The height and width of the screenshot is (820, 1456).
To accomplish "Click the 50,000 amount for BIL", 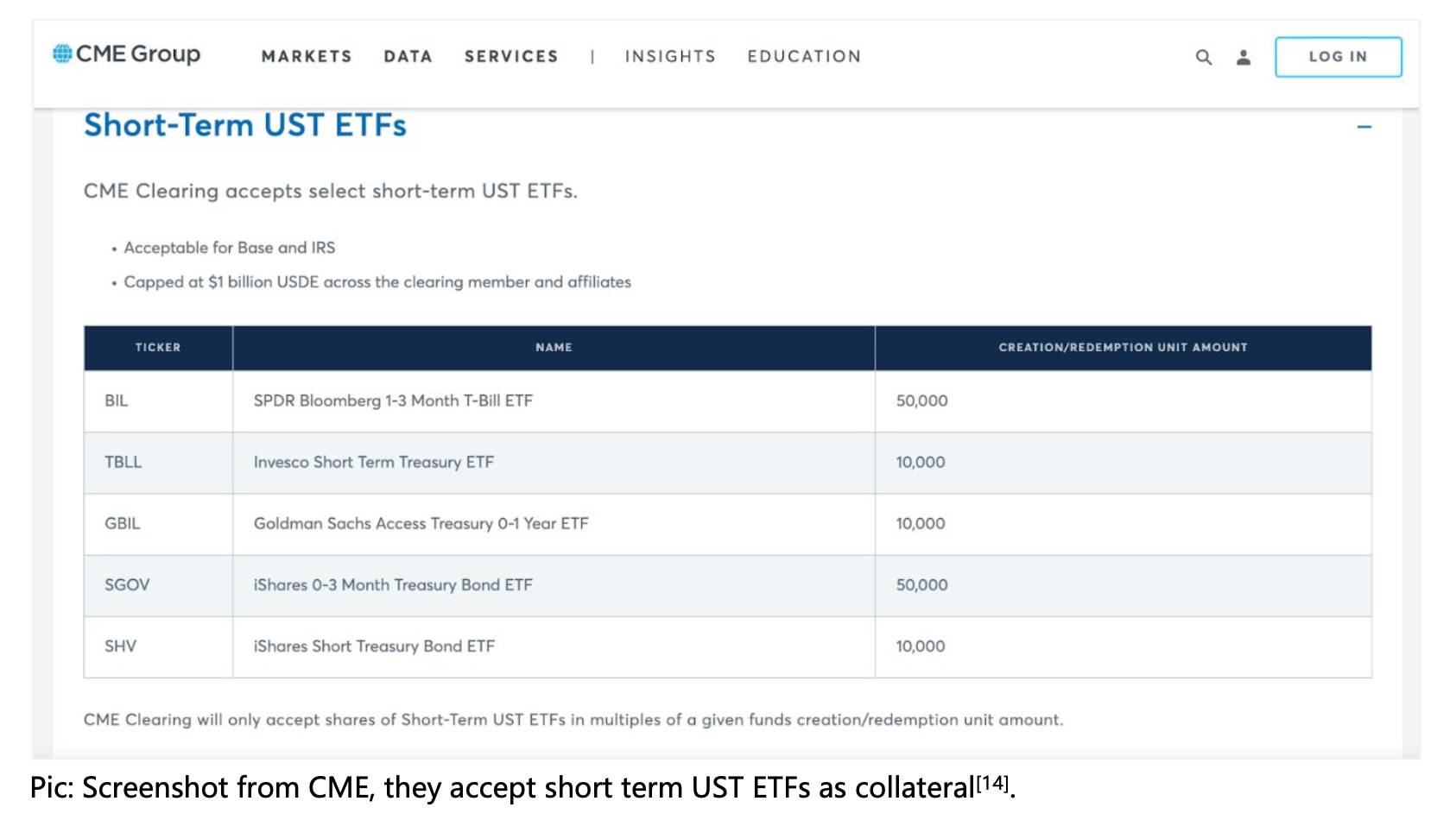I will [x=921, y=401].
